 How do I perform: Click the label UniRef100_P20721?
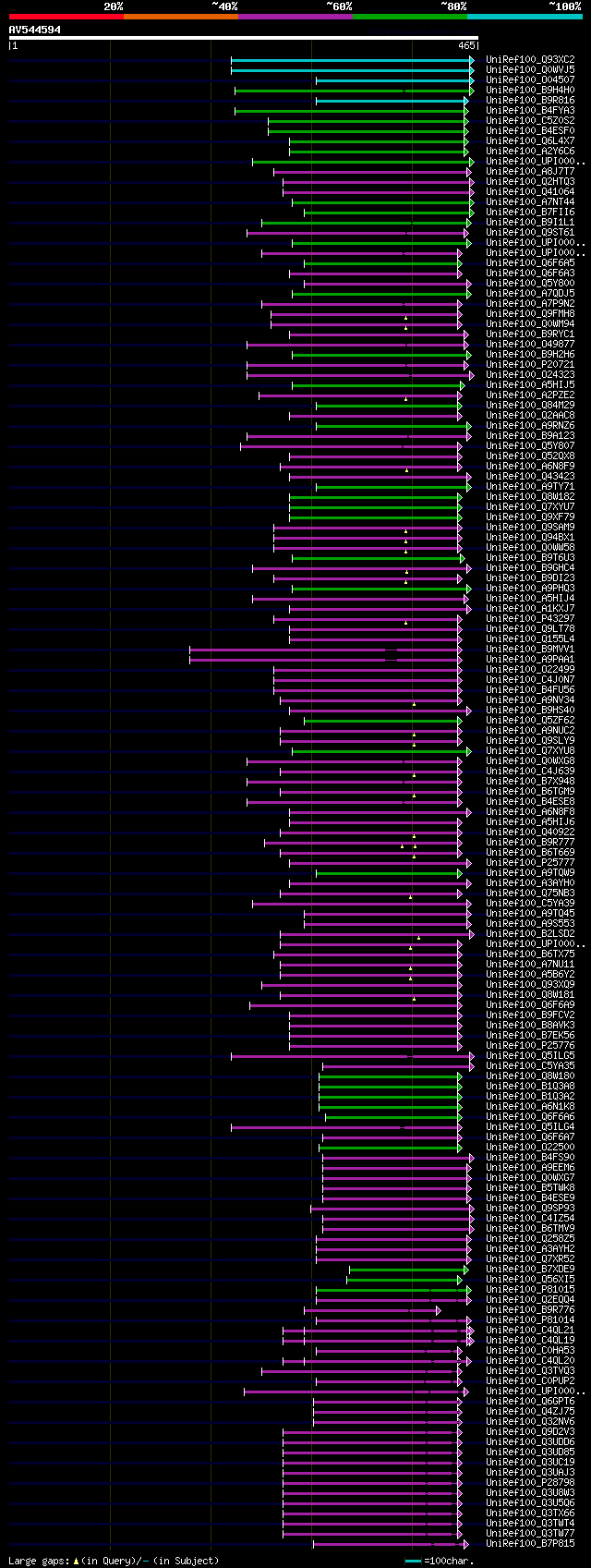(x=530, y=365)
